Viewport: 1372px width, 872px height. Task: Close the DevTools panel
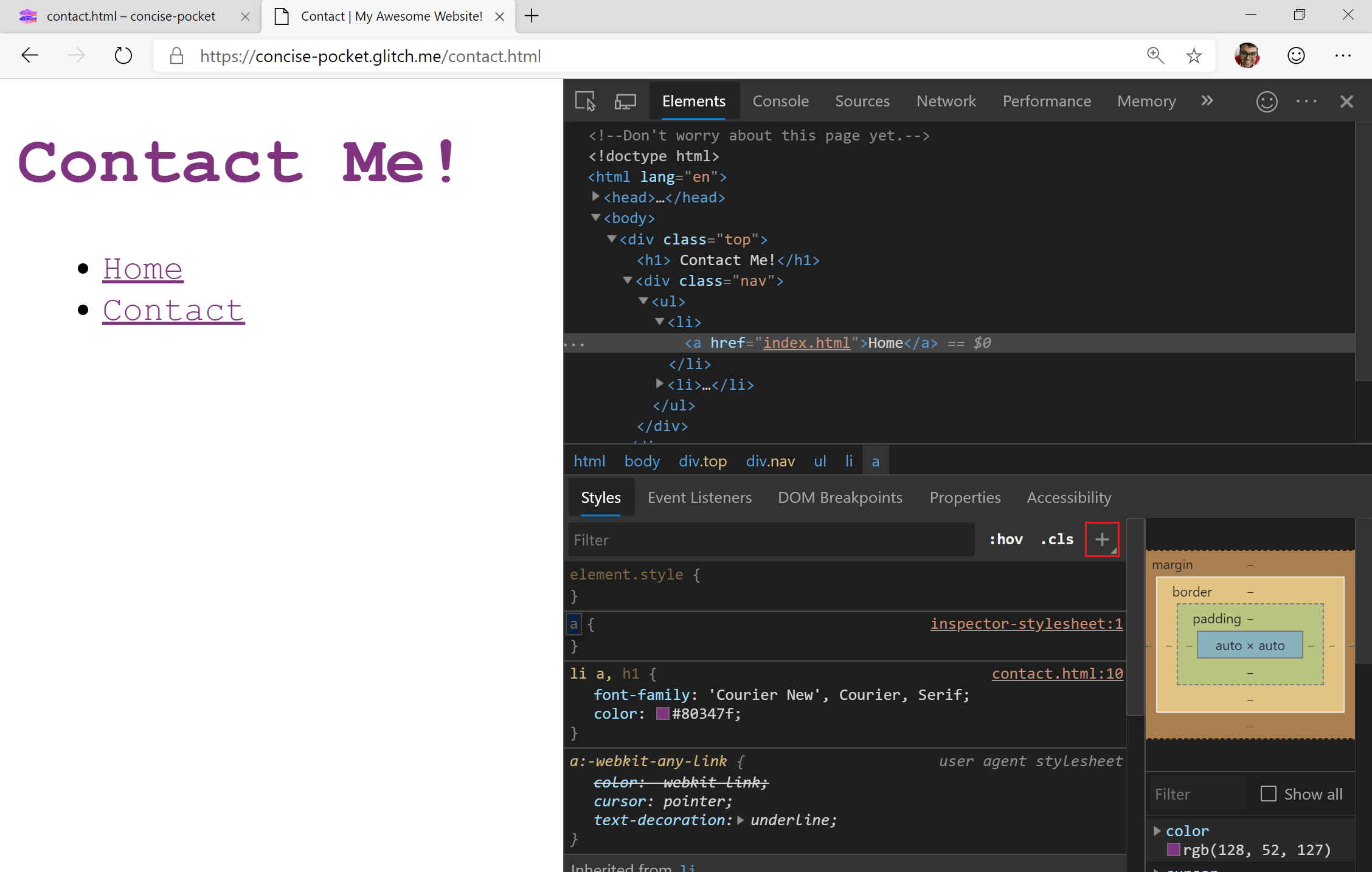(x=1346, y=101)
